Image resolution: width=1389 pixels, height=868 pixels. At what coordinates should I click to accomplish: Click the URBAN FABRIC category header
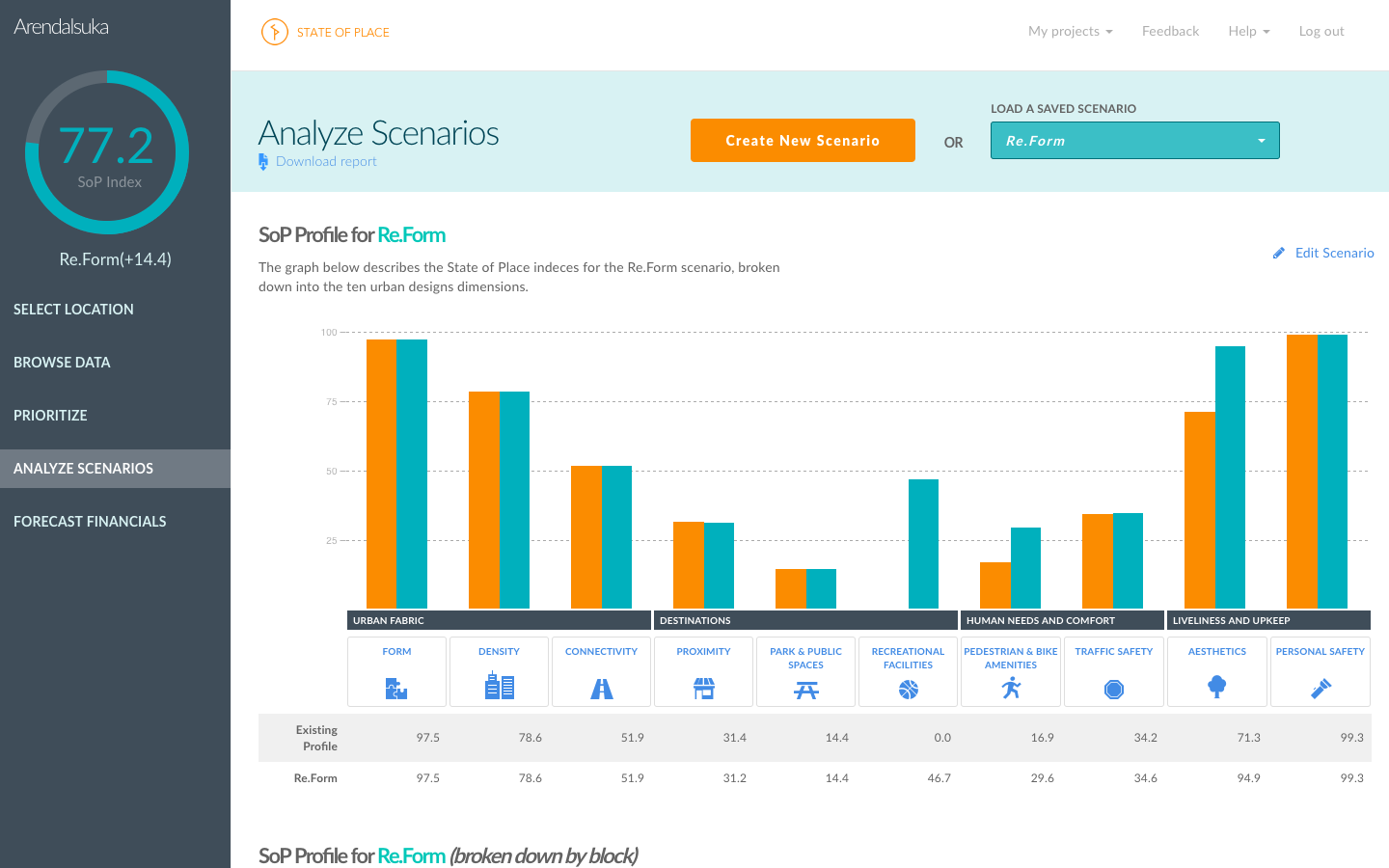pos(499,620)
